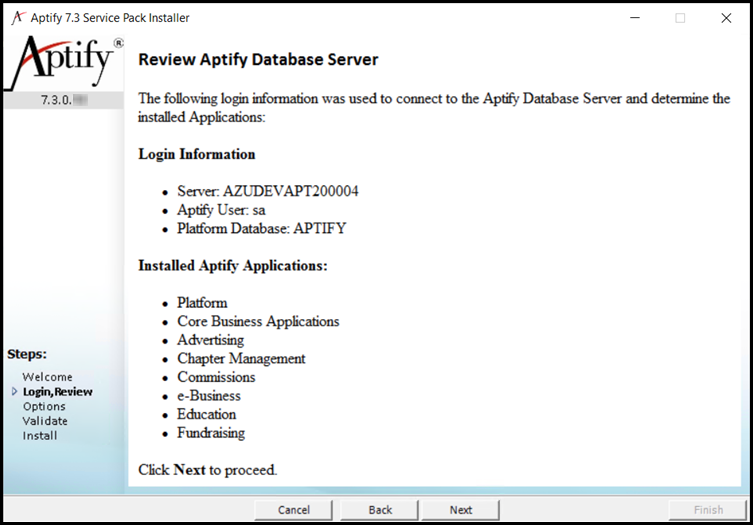Screen dimensions: 753x525
Task: Click the Advertising application entry
Action: coord(210,340)
